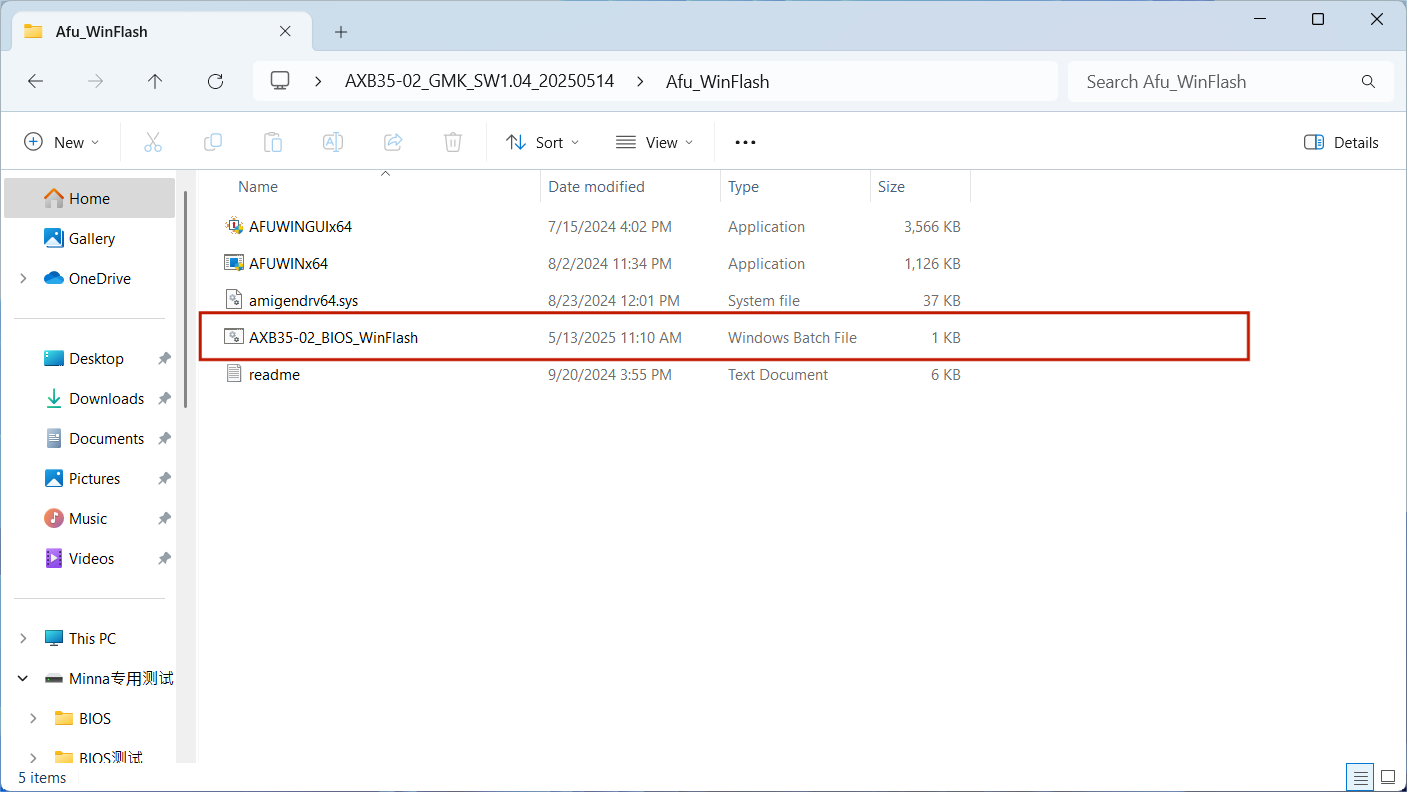Click the This PC monitor icon in address bar

280,81
